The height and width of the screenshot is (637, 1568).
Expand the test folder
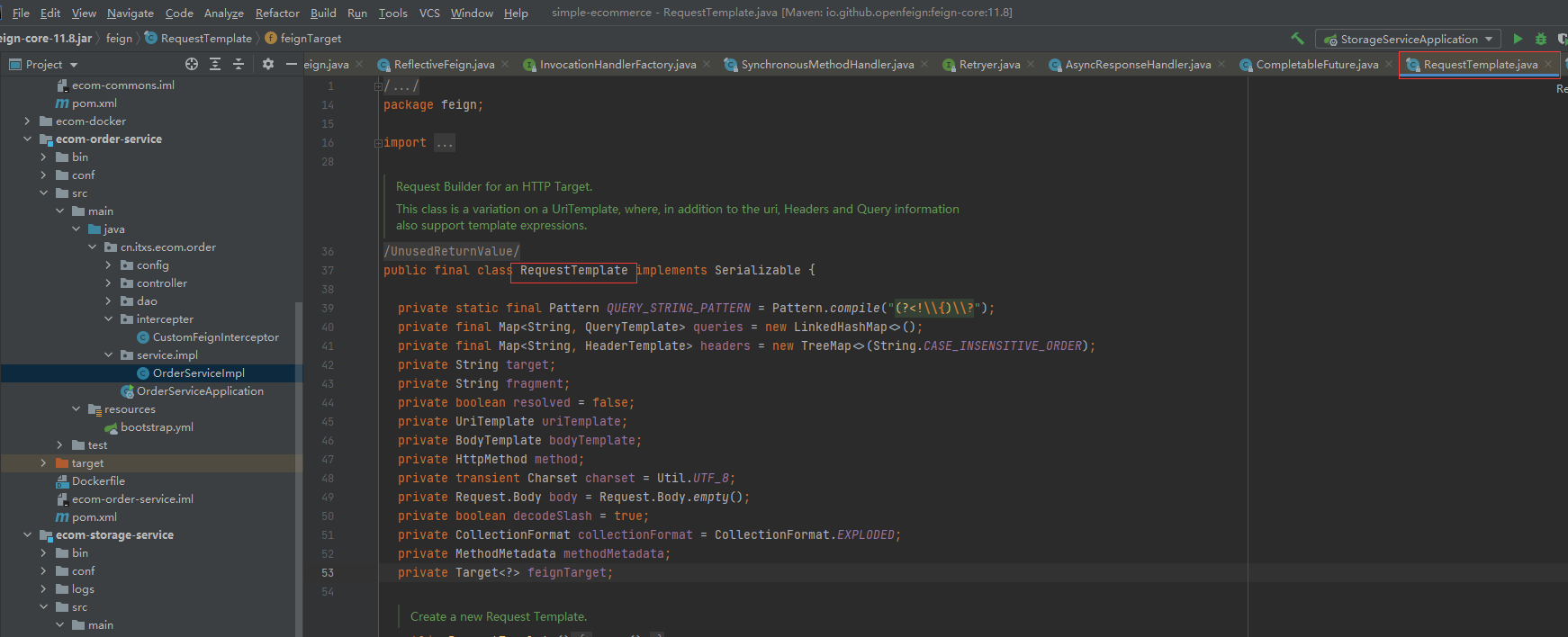[x=59, y=444]
